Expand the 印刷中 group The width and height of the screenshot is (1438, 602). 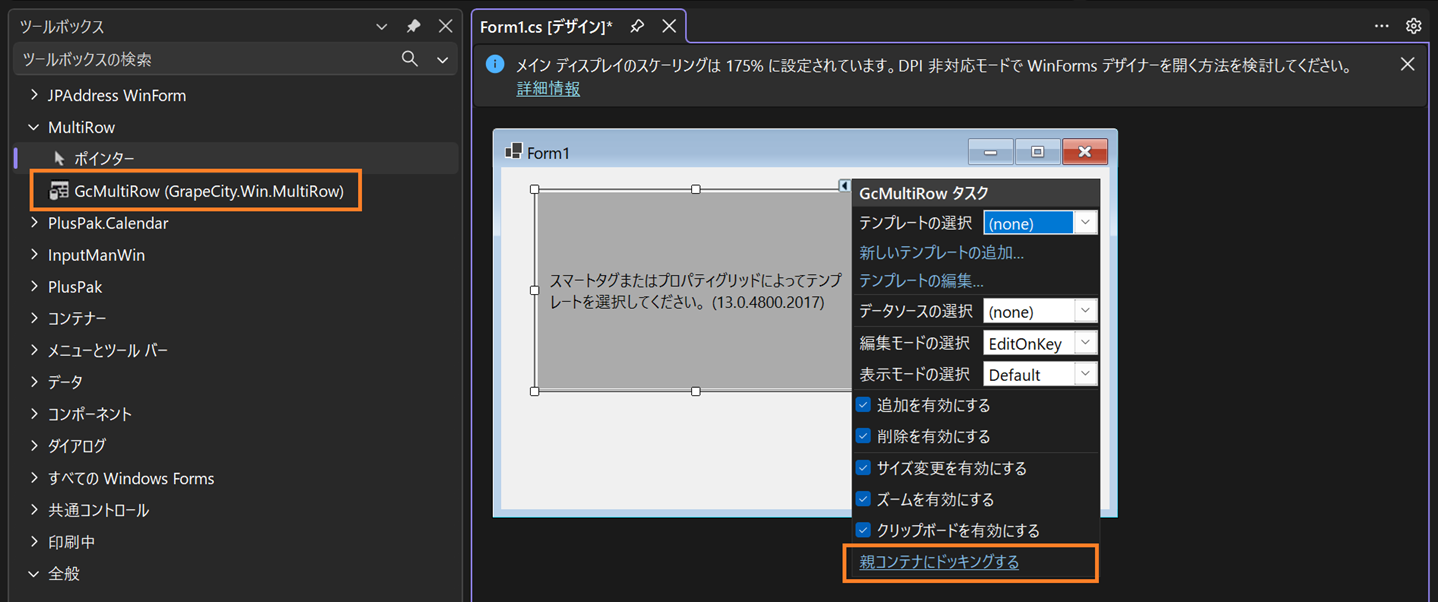(34, 542)
